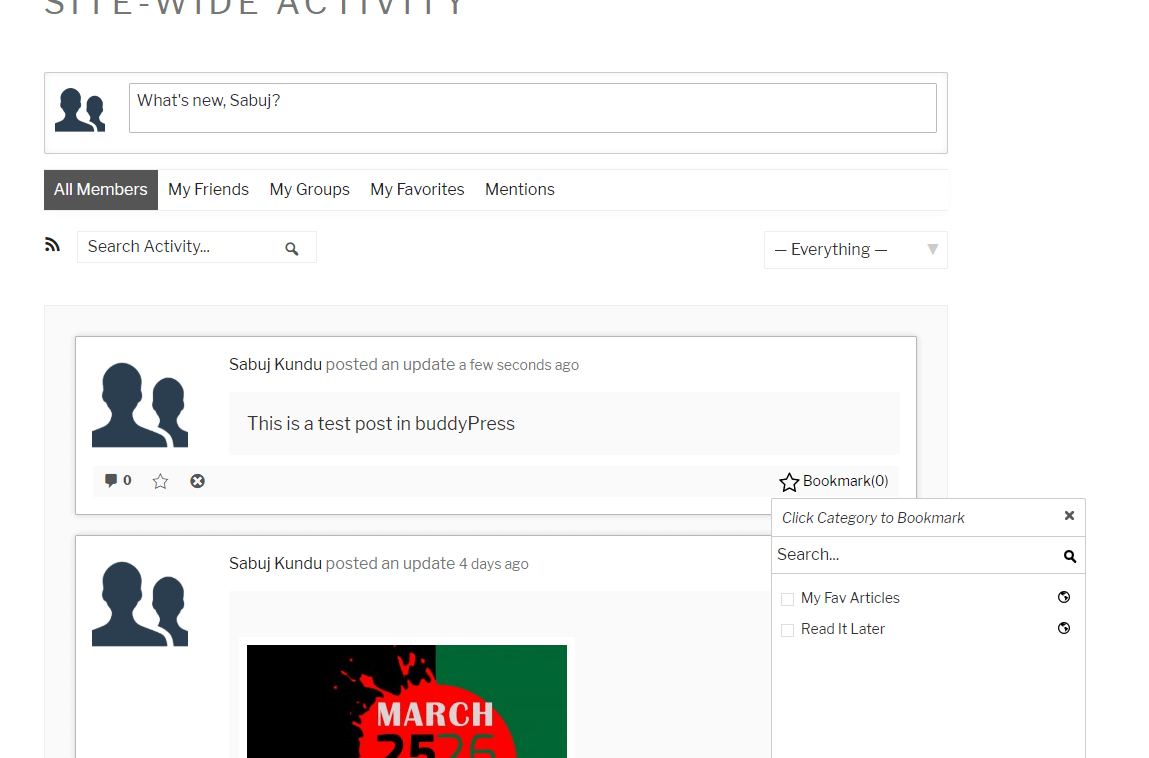Click the Bookmark star icon
Image resolution: width=1149 pixels, height=758 pixels.
[x=789, y=482]
